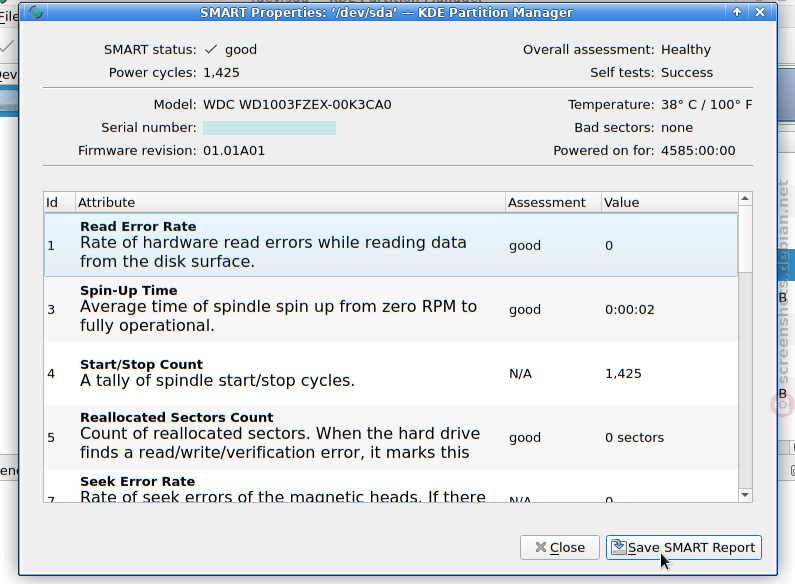This screenshot has height=584, width=795.
Task: Click the Assessment column header
Action: 553,202
